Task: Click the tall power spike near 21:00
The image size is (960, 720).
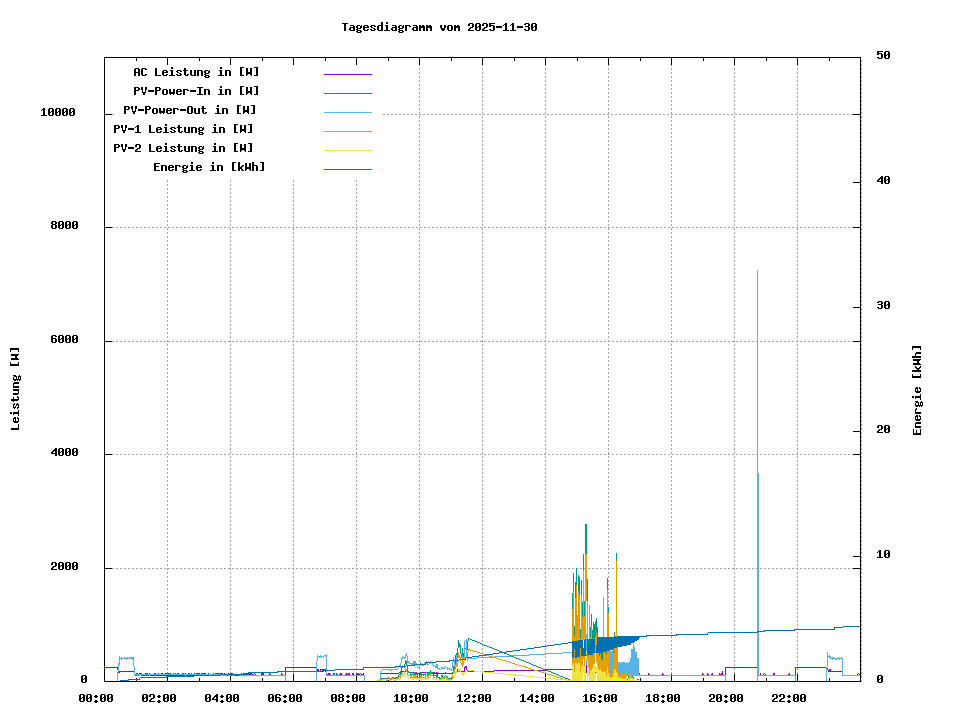Action: point(758,400)
